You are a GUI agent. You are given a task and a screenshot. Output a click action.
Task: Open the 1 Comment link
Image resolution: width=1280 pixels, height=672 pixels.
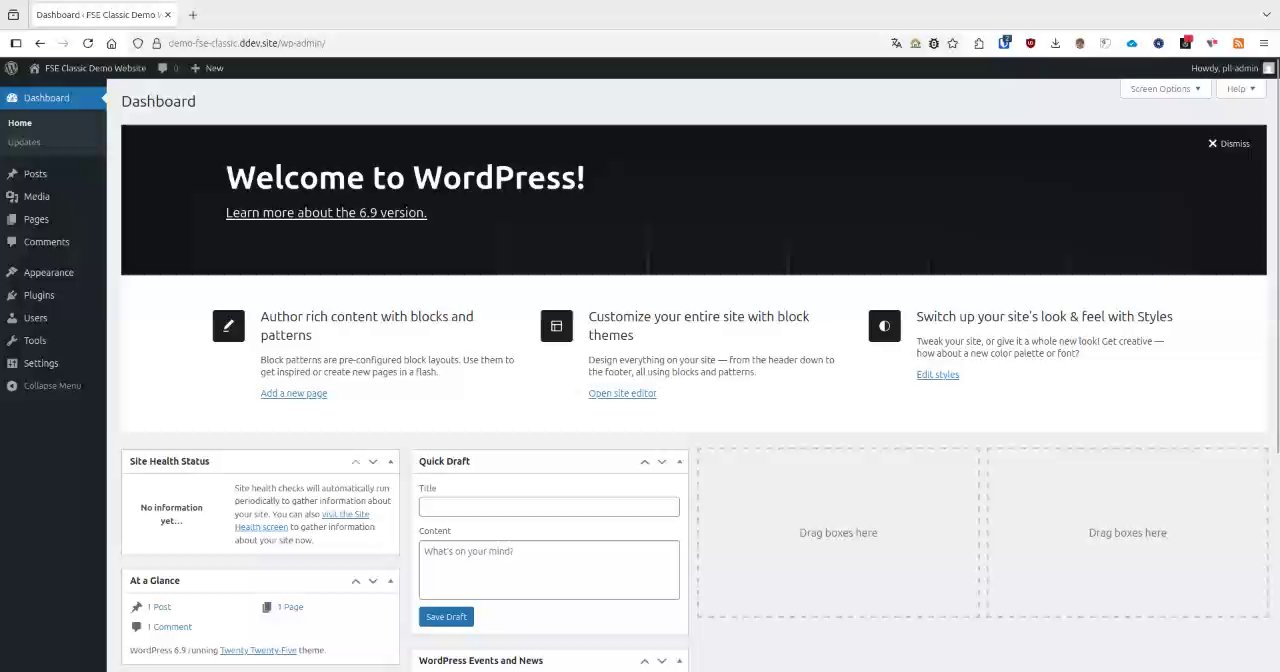tap(169, 627)
